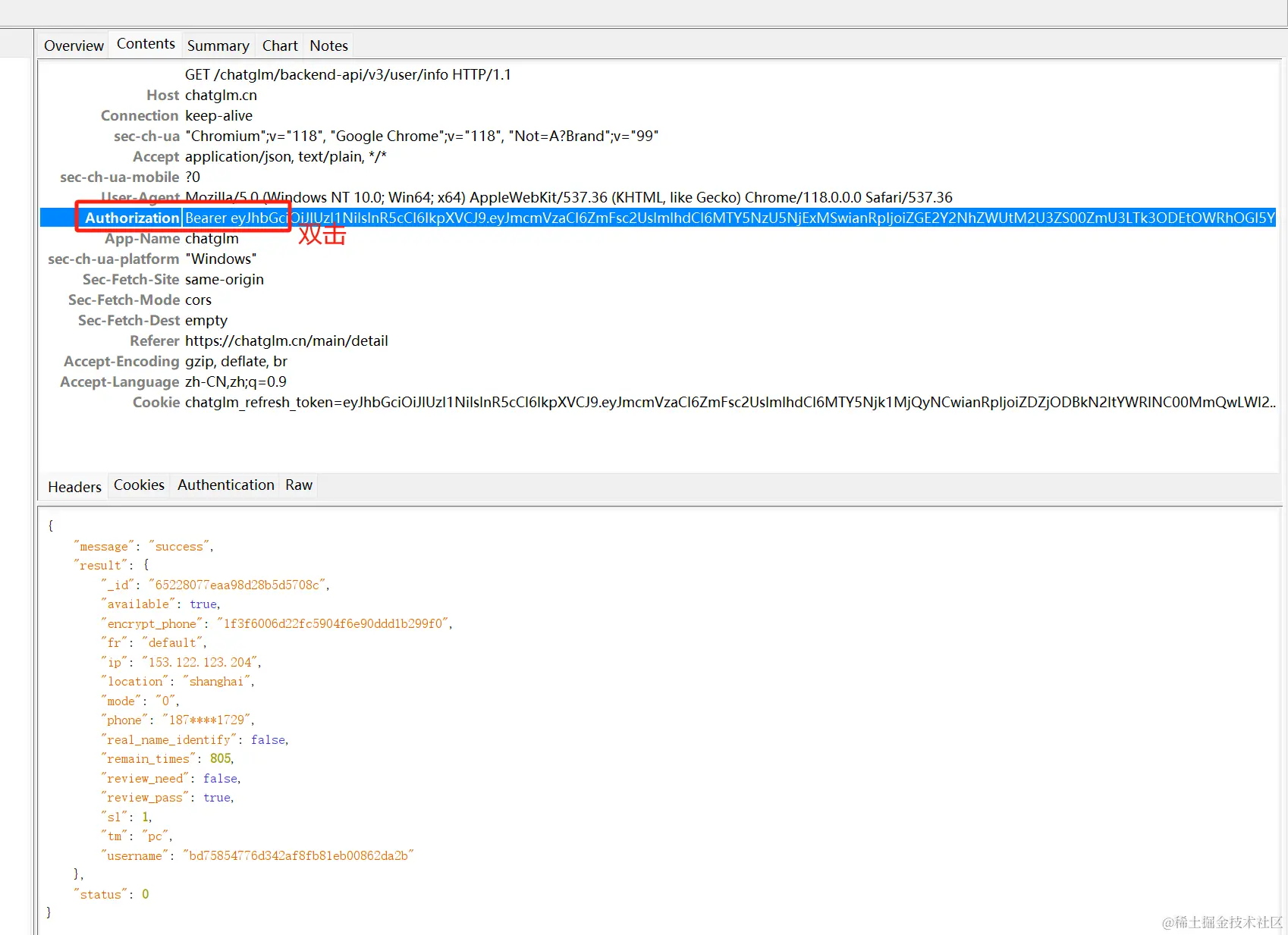The height and width of the screenshot is (935, 1288).
Task: Click the "location": "shanghai" line
Action: tap(177, 681)
